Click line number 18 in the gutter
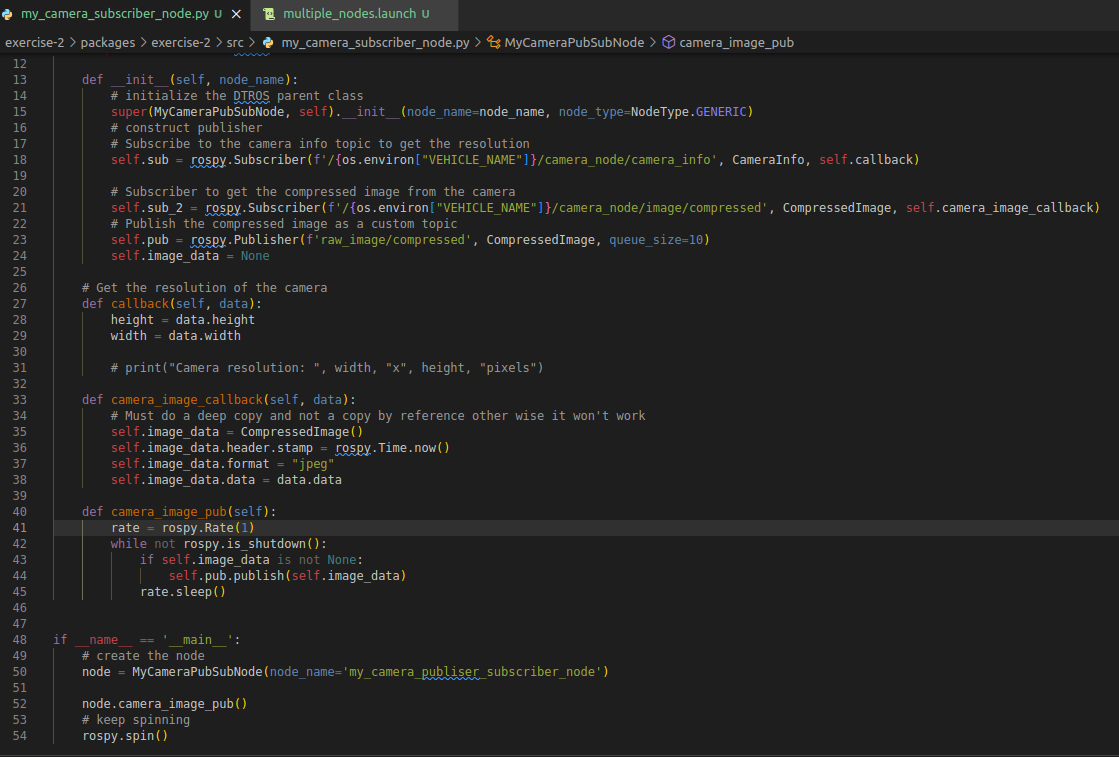 [19, 160]
